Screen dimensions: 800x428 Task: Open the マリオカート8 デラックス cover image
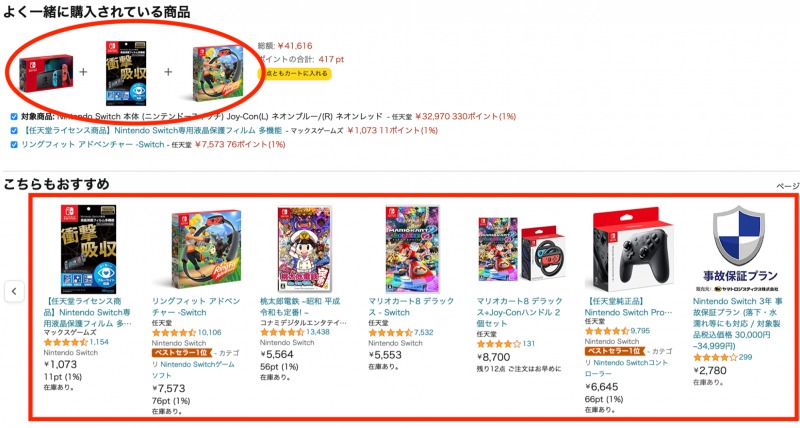412,249
